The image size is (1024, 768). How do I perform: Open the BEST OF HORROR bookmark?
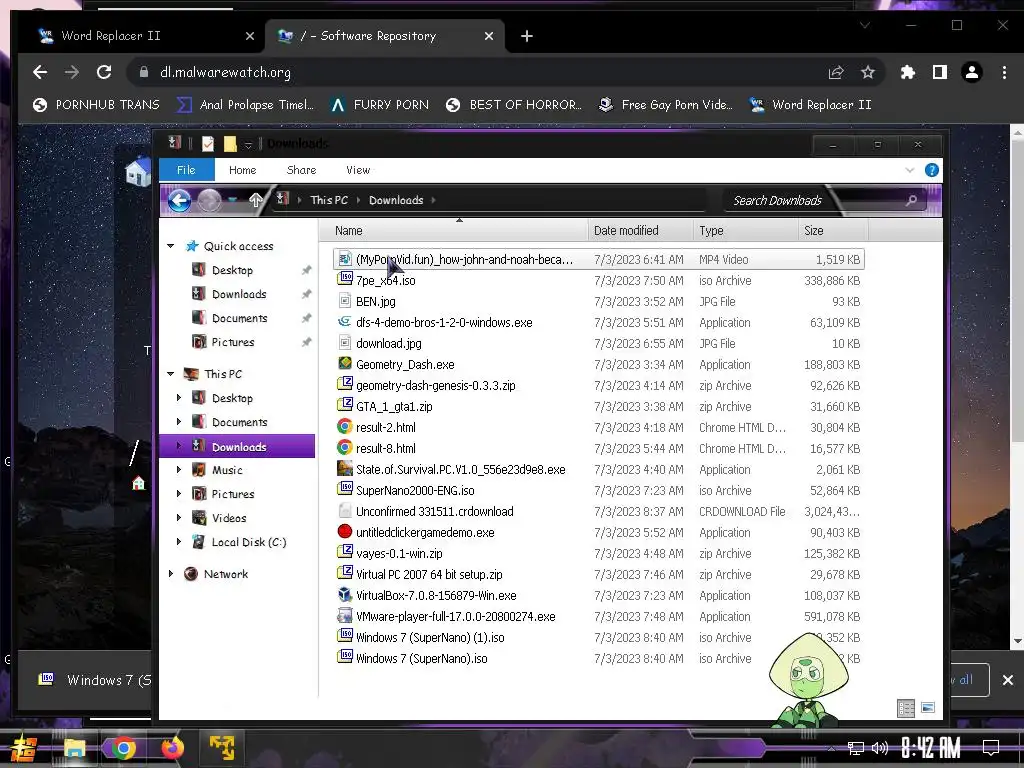(x=513, y=104)
